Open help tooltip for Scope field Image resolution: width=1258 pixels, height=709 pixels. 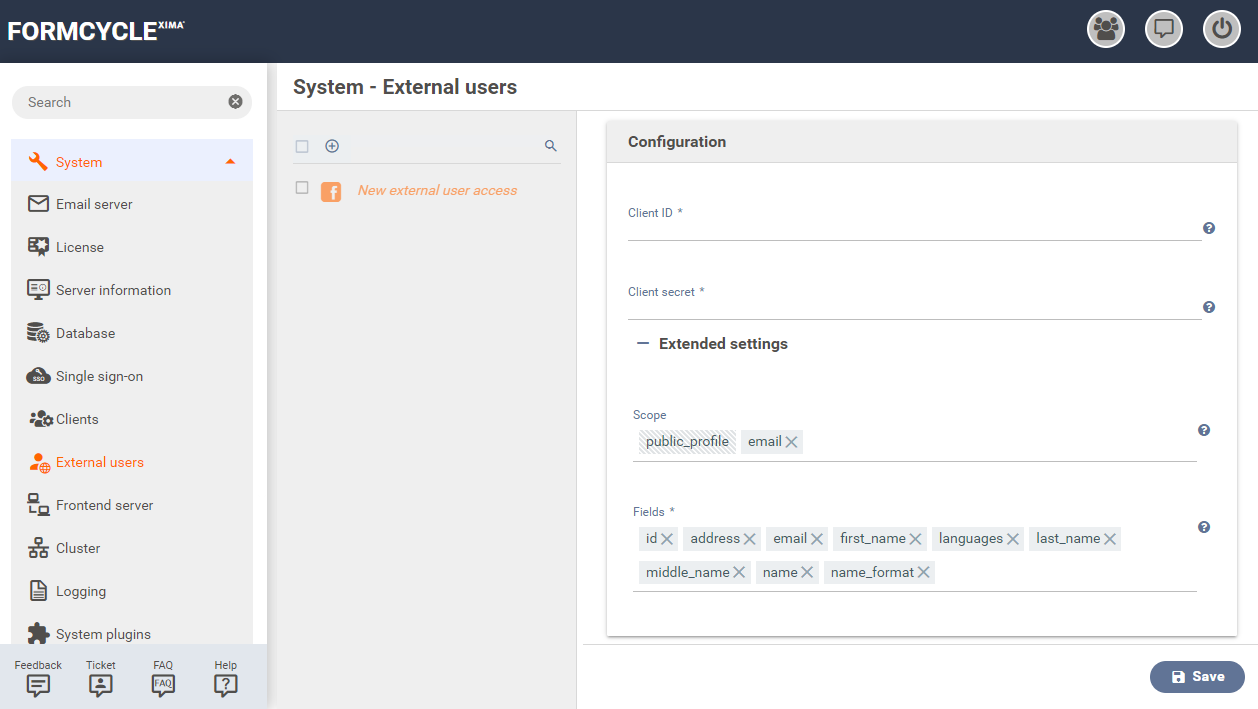[1204, 430]
